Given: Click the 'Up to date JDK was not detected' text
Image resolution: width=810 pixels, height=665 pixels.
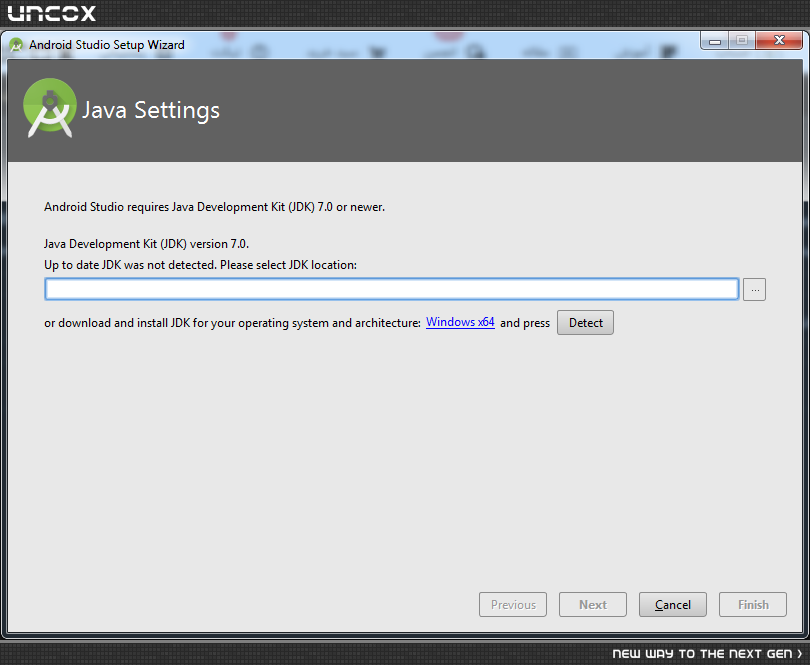Looking at the screenshot, I should 200,265.
